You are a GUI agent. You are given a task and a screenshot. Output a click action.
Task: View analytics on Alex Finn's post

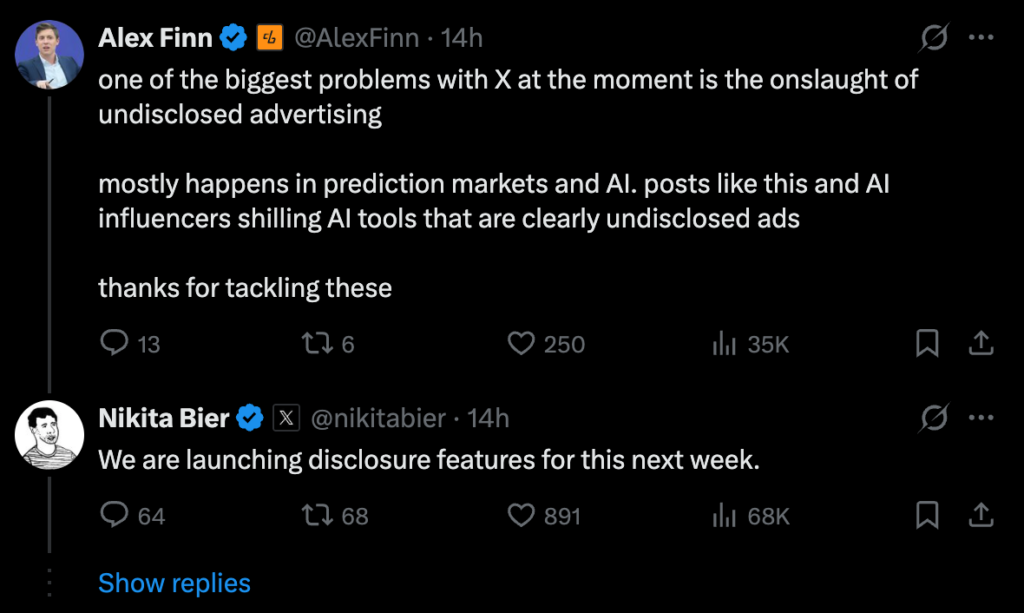(724, 344)
